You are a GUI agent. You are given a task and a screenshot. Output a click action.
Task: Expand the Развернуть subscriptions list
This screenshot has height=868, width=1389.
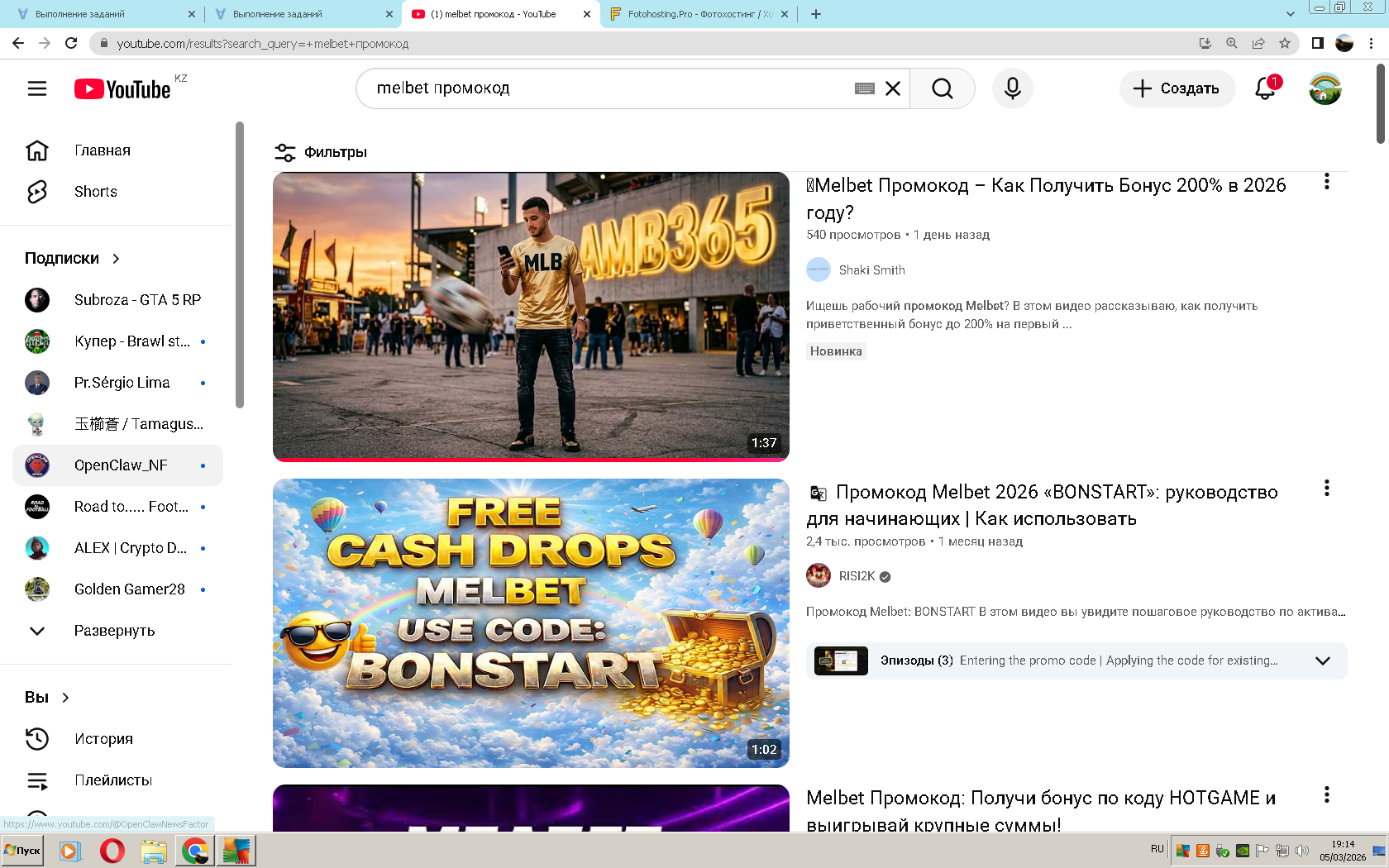114,631
